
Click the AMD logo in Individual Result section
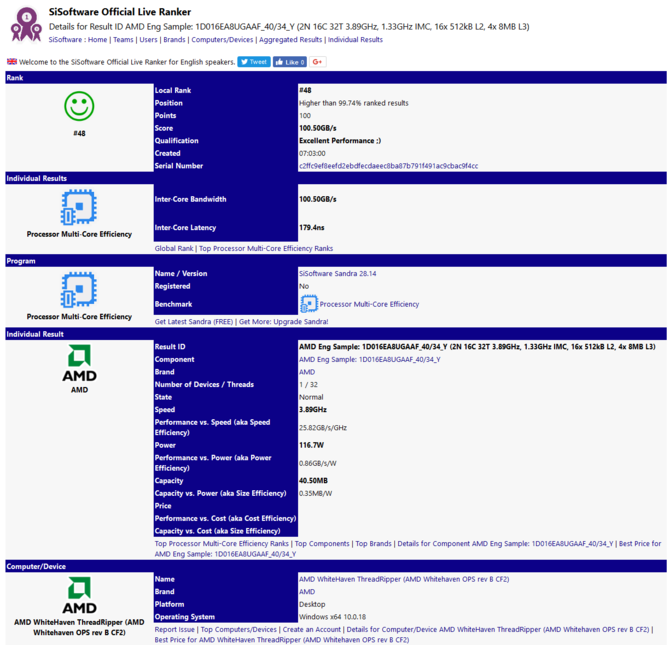coord(79,364)
